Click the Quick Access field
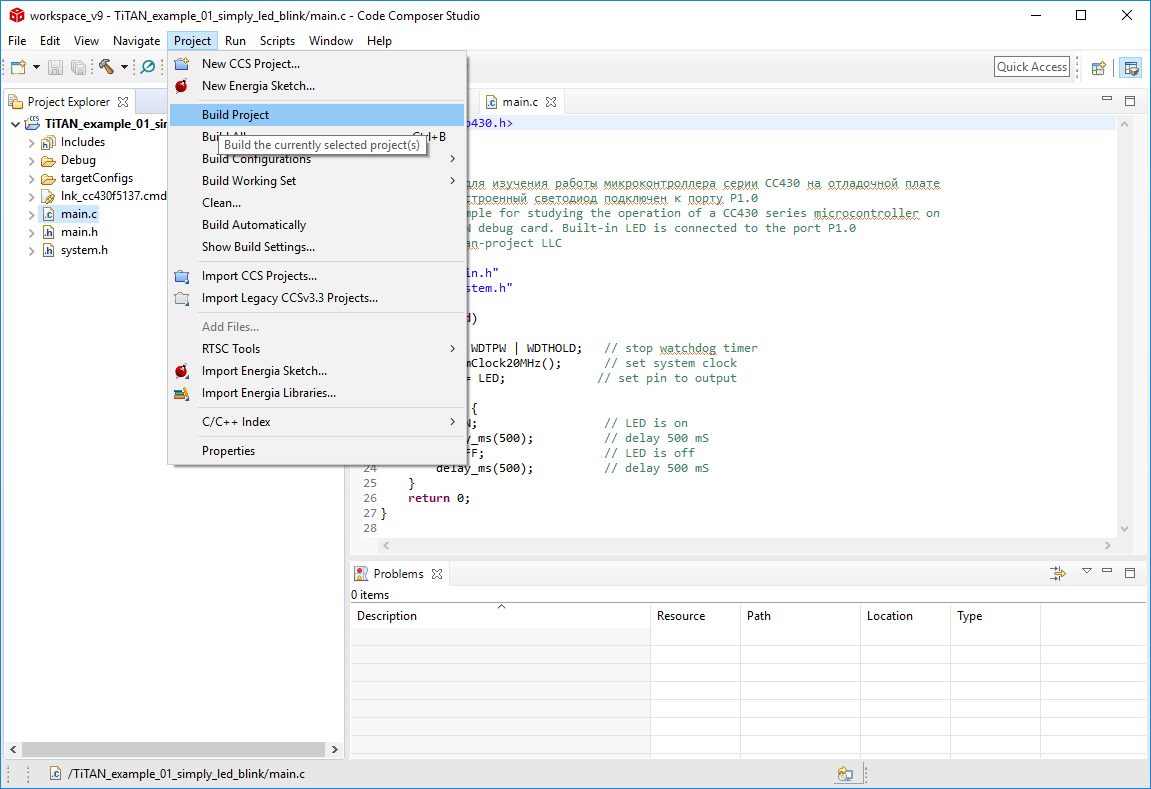Screen dimensions: 1151x789 click(x=1032, y=67)
